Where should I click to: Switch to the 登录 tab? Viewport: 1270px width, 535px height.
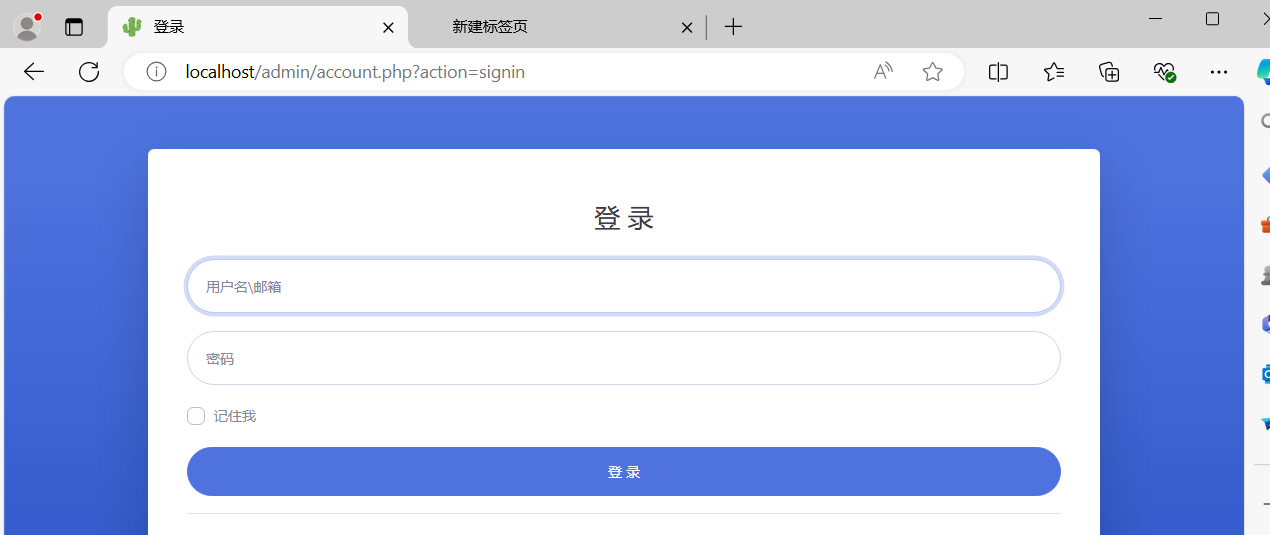point(258,27)
